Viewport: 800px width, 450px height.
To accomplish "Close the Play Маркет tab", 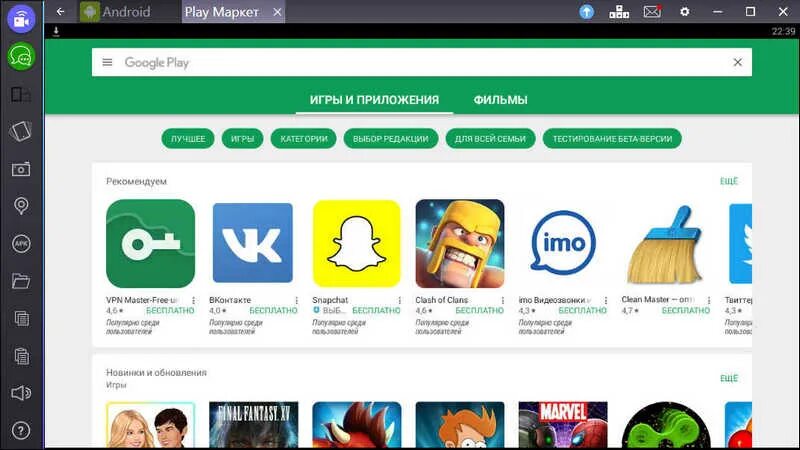I will tap(277, 12).
